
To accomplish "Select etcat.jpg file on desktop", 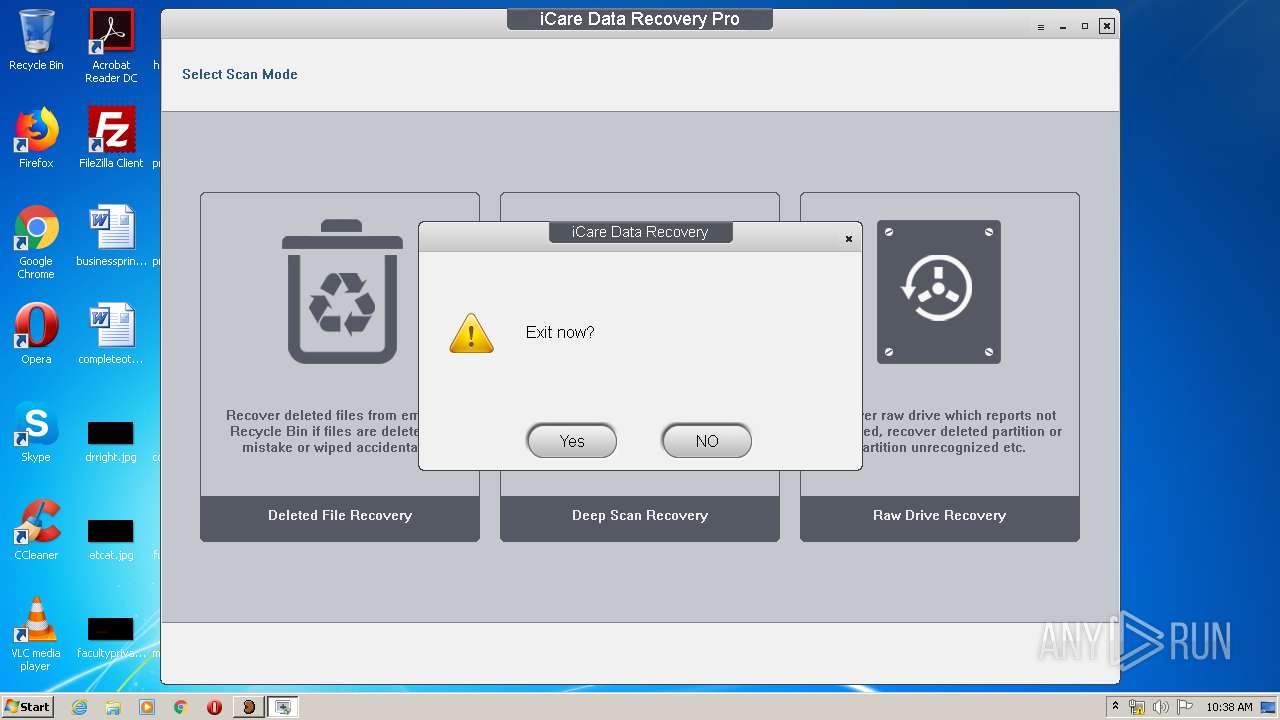I will click(x=111, y=539).
